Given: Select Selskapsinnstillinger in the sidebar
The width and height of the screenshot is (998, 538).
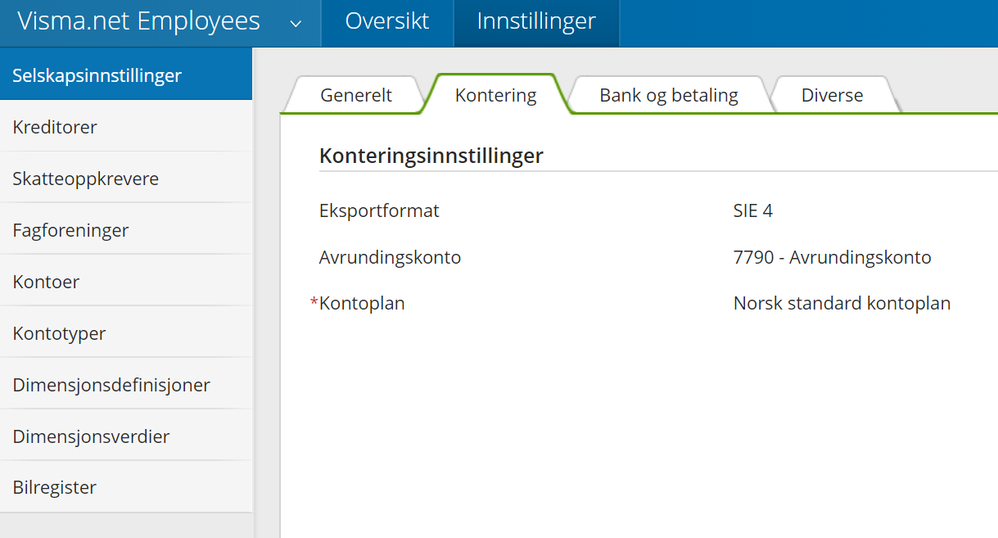Looking at the screenshot, I should 97,75.
